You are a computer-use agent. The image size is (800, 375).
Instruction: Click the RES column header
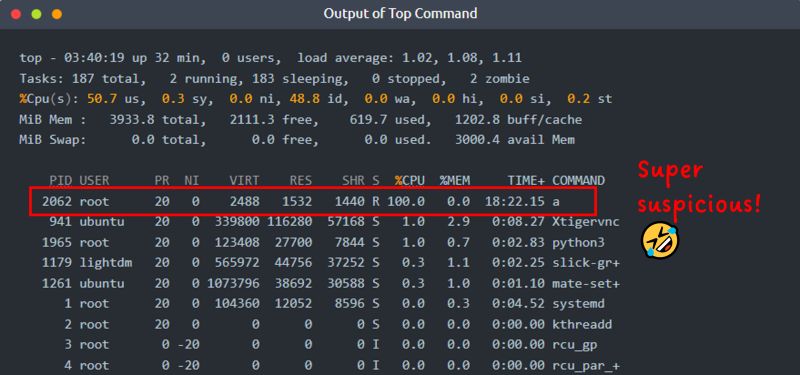pos(301,181)
